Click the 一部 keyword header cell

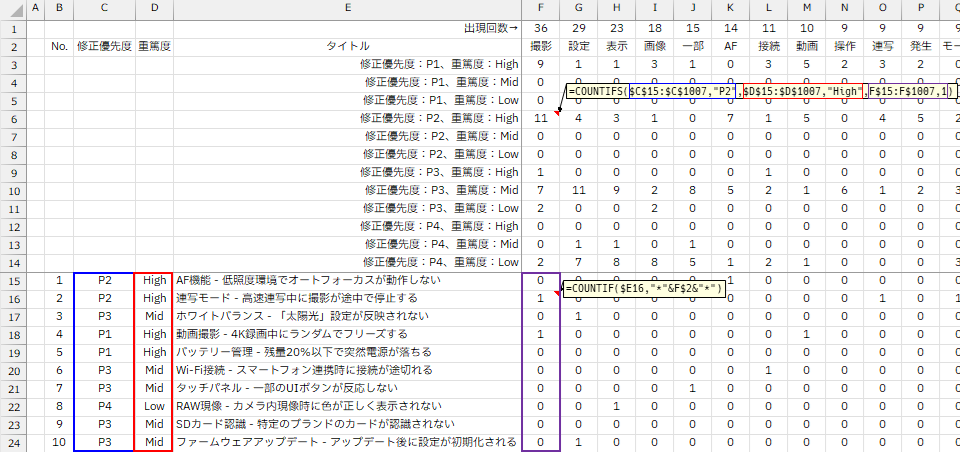(x=692, y=47)
